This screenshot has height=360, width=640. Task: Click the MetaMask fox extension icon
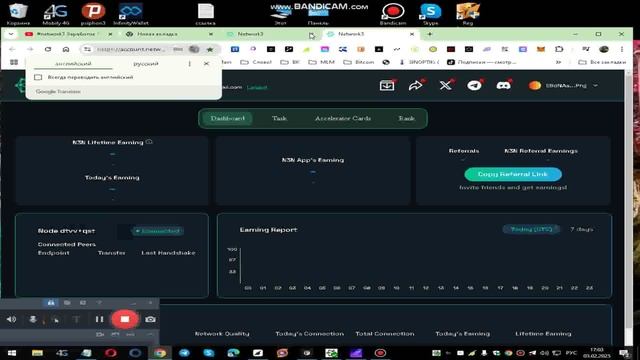(x=541, y=49)
